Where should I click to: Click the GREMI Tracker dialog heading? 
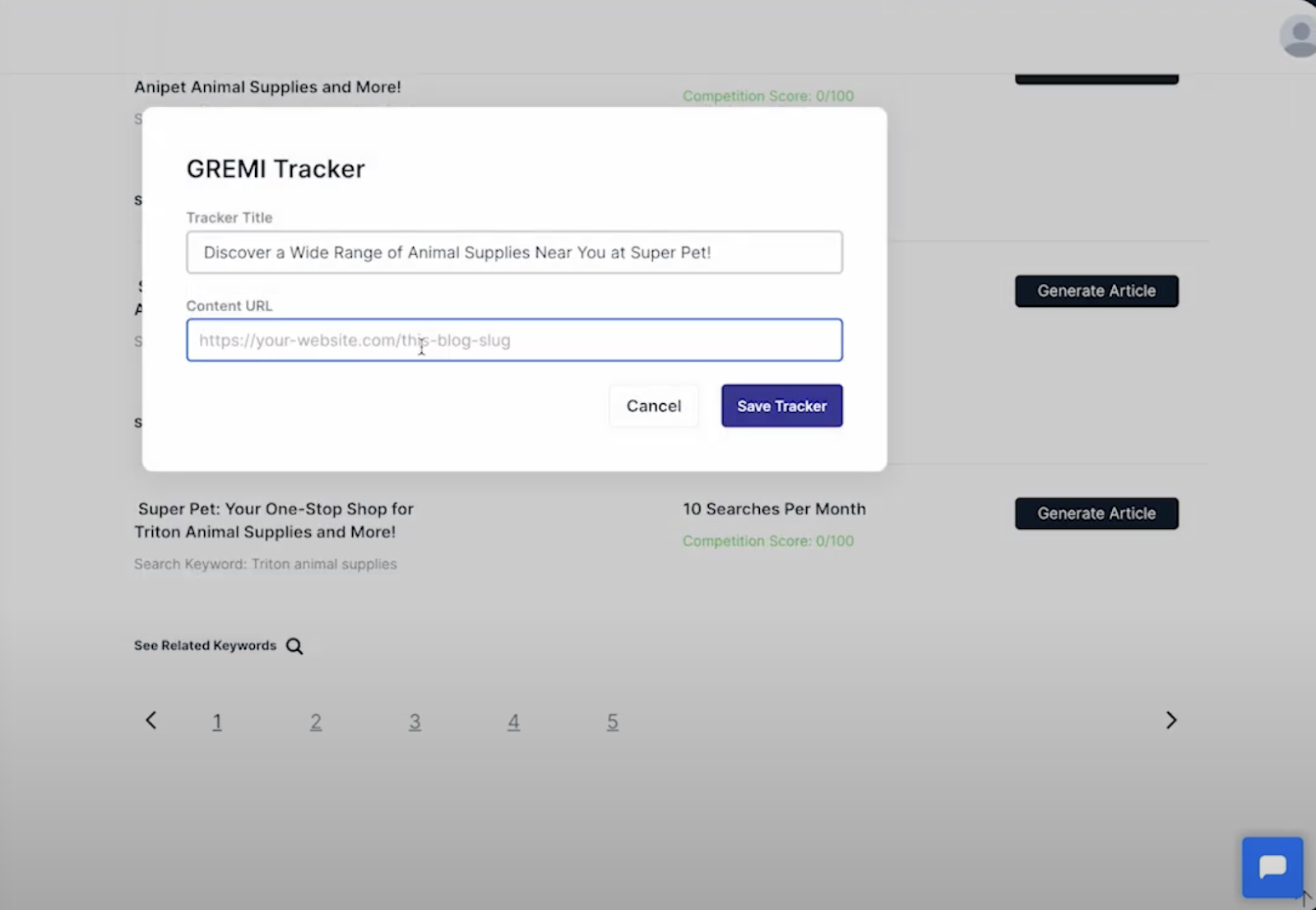(x=276, y=169)
